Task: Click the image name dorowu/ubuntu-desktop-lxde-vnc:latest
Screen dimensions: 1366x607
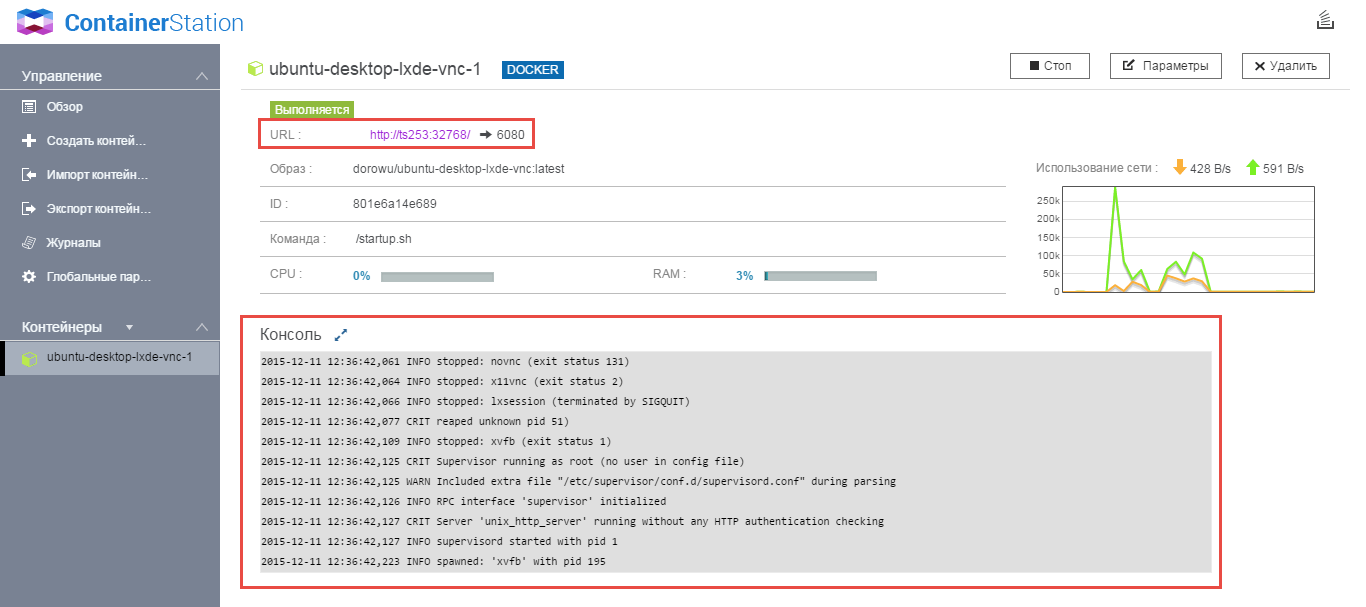Action: click(x=459, y=169)
